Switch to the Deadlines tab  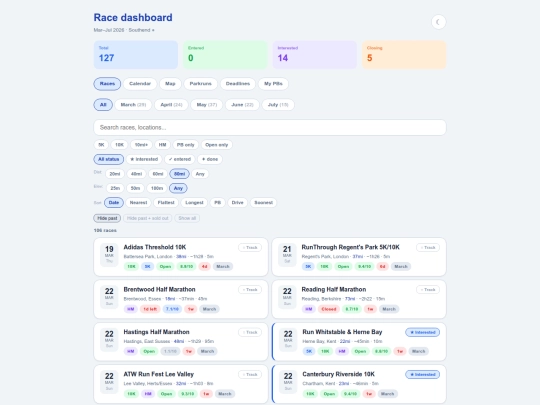[x=238, y=84]
